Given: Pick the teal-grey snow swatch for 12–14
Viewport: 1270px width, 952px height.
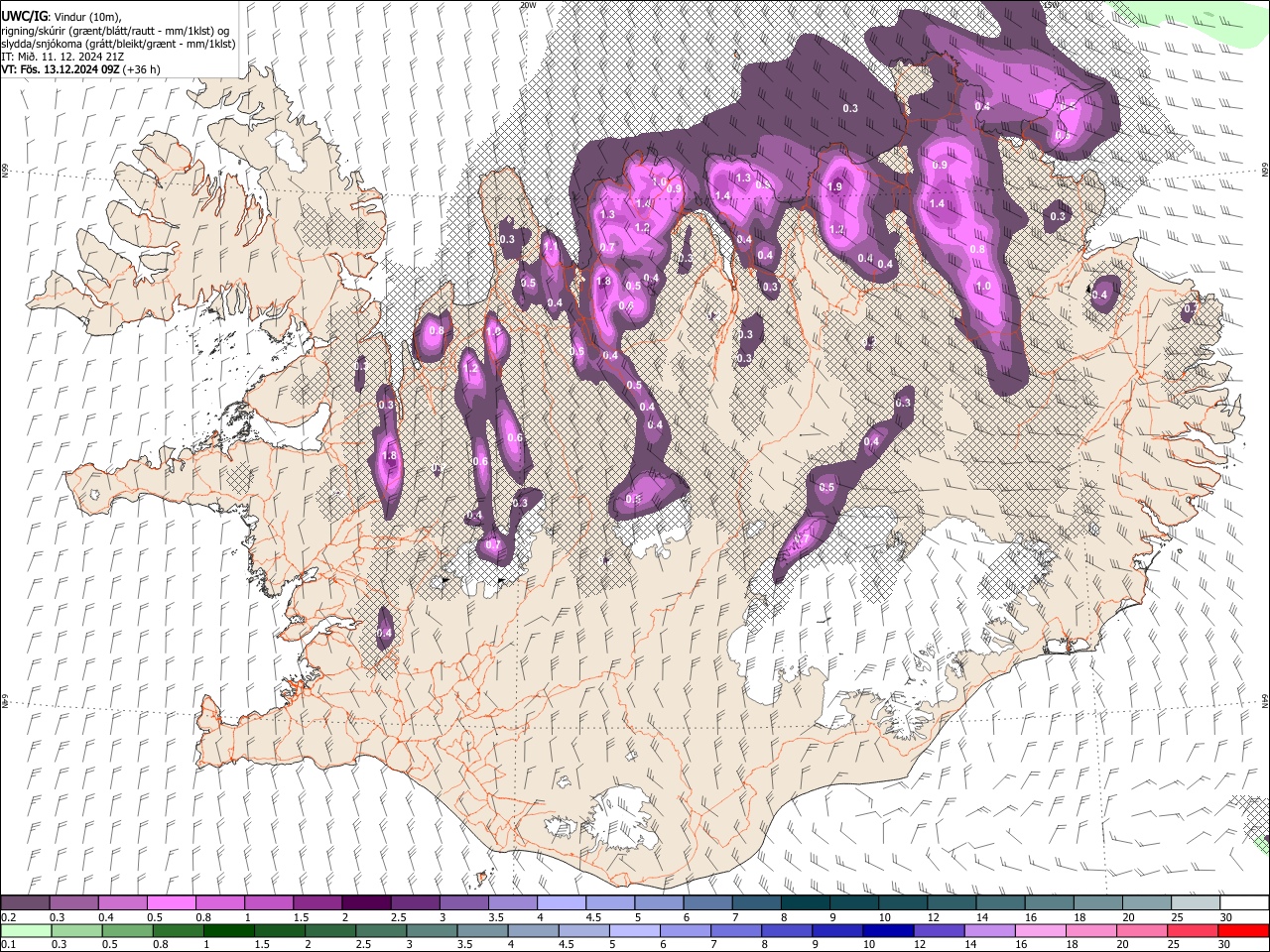Looking at the screenshot, I should coord(952,903).
